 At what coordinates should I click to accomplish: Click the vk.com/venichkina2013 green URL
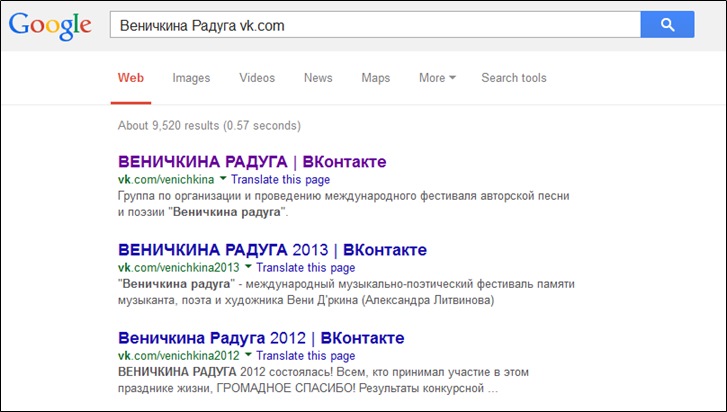(179, 267)
